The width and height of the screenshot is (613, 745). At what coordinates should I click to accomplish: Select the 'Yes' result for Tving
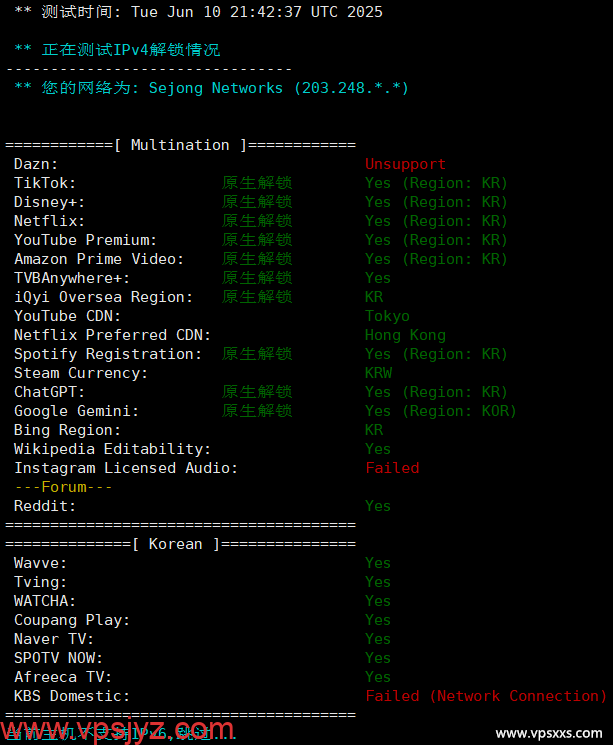pyautogui.click(x=378, y=582)
